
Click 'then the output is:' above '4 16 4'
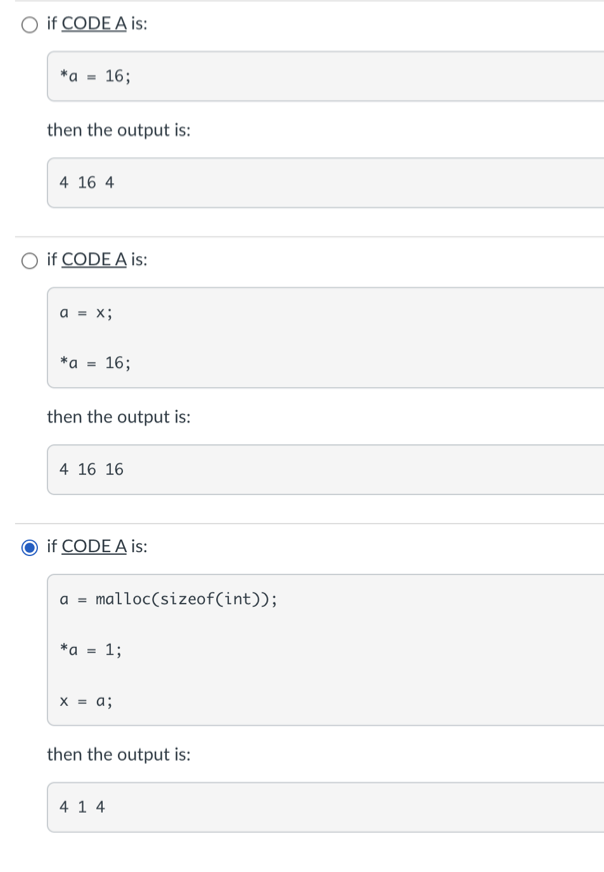[x=119, y=130]
